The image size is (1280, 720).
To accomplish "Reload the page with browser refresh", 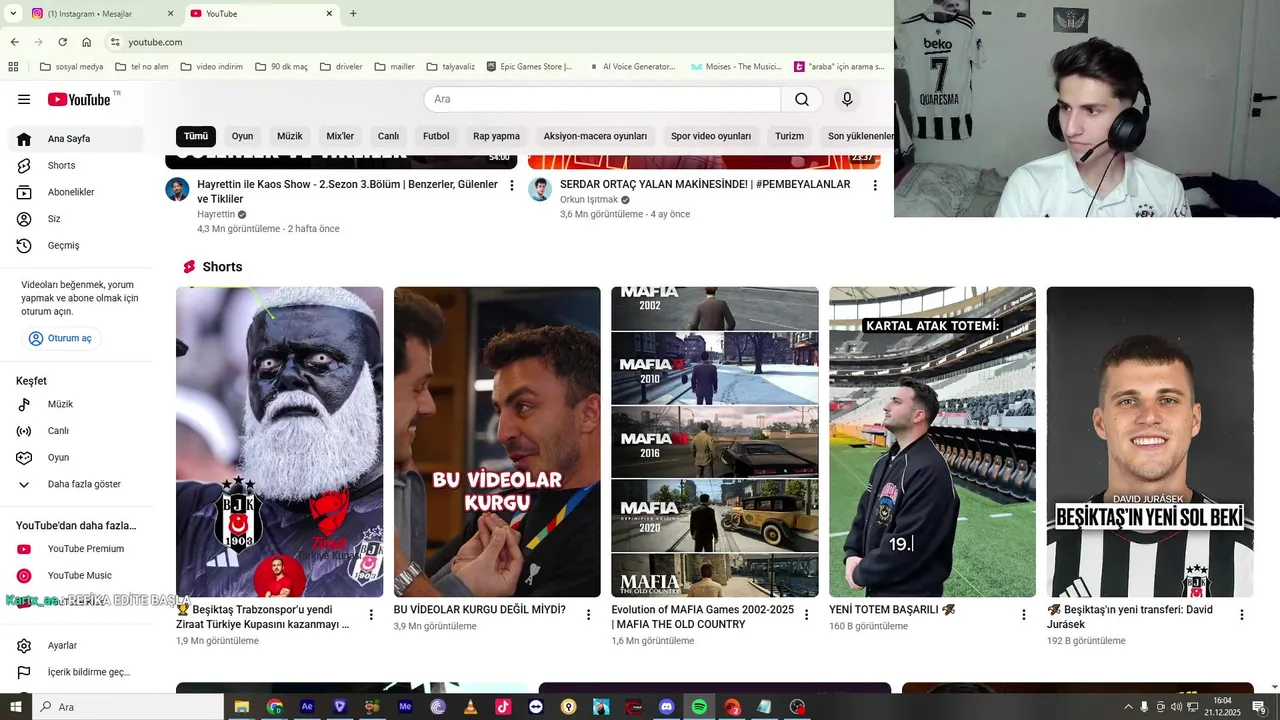I will pyautogui.click(x=62, y=42).
